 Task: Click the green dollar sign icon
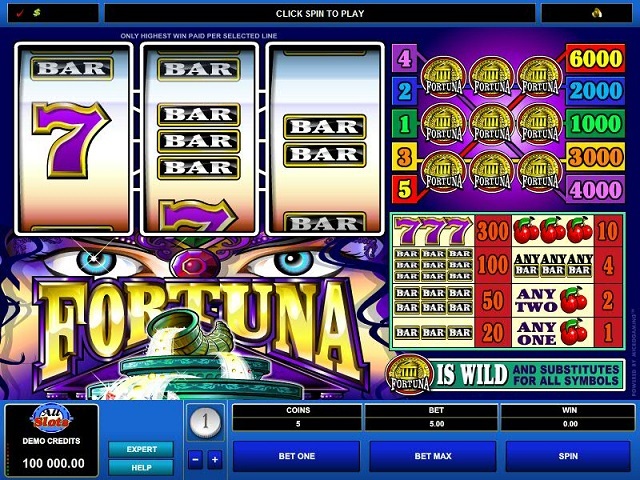tap(37, 13)
